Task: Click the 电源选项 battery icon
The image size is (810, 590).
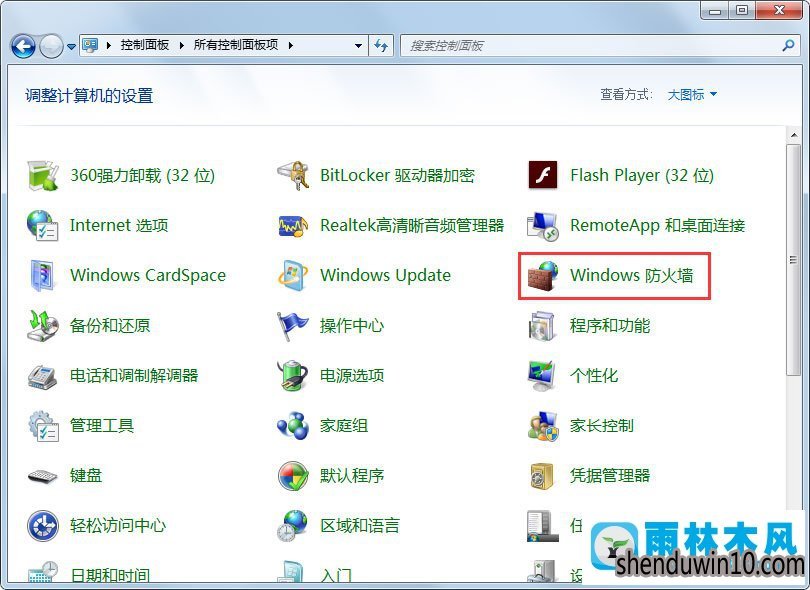Action: pos(293,376)
